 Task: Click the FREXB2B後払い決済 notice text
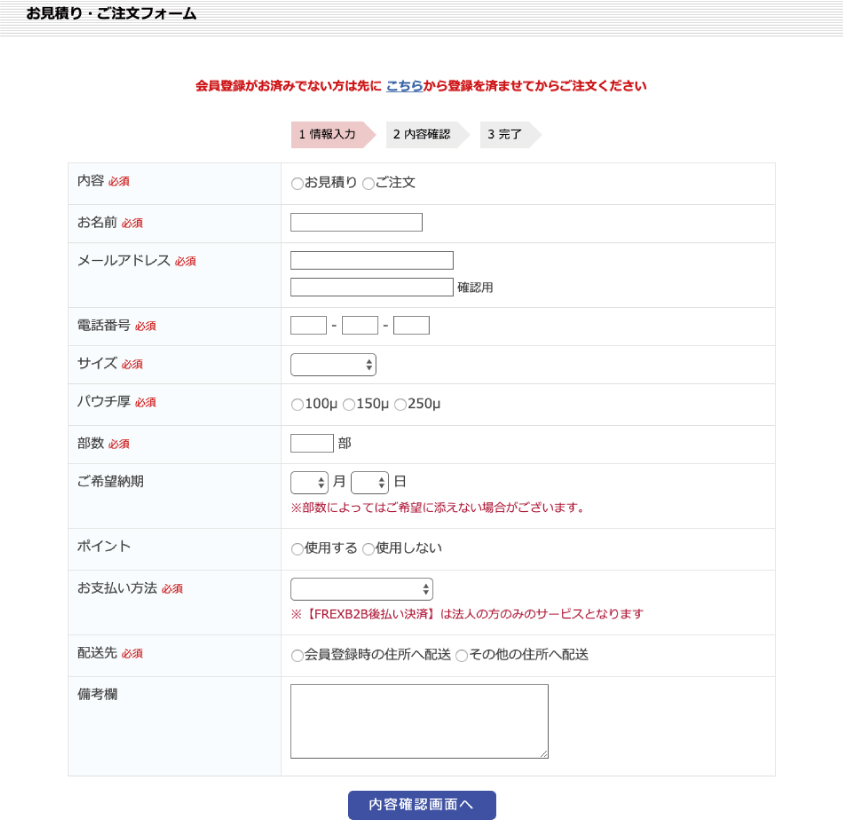tap(467, 614)
